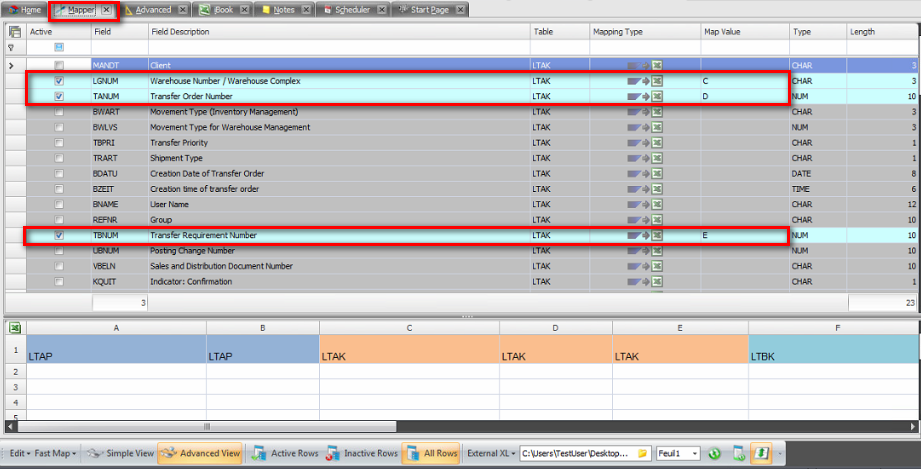Show only Inactive Rows

pyautogui.click(x=364, y=453)
